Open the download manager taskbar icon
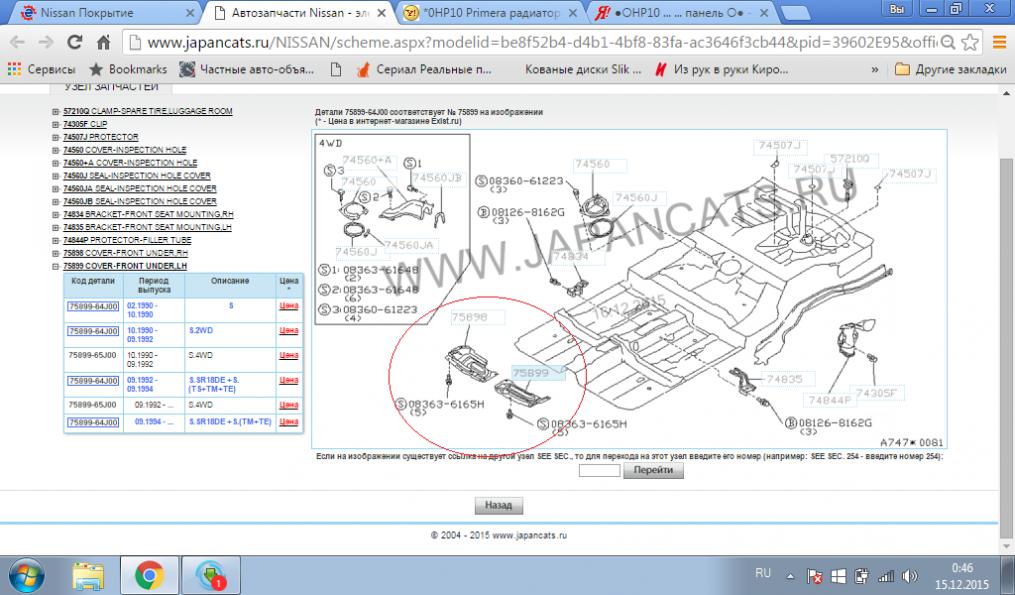This screenshot has width=1015, height=595. [211, 575]
